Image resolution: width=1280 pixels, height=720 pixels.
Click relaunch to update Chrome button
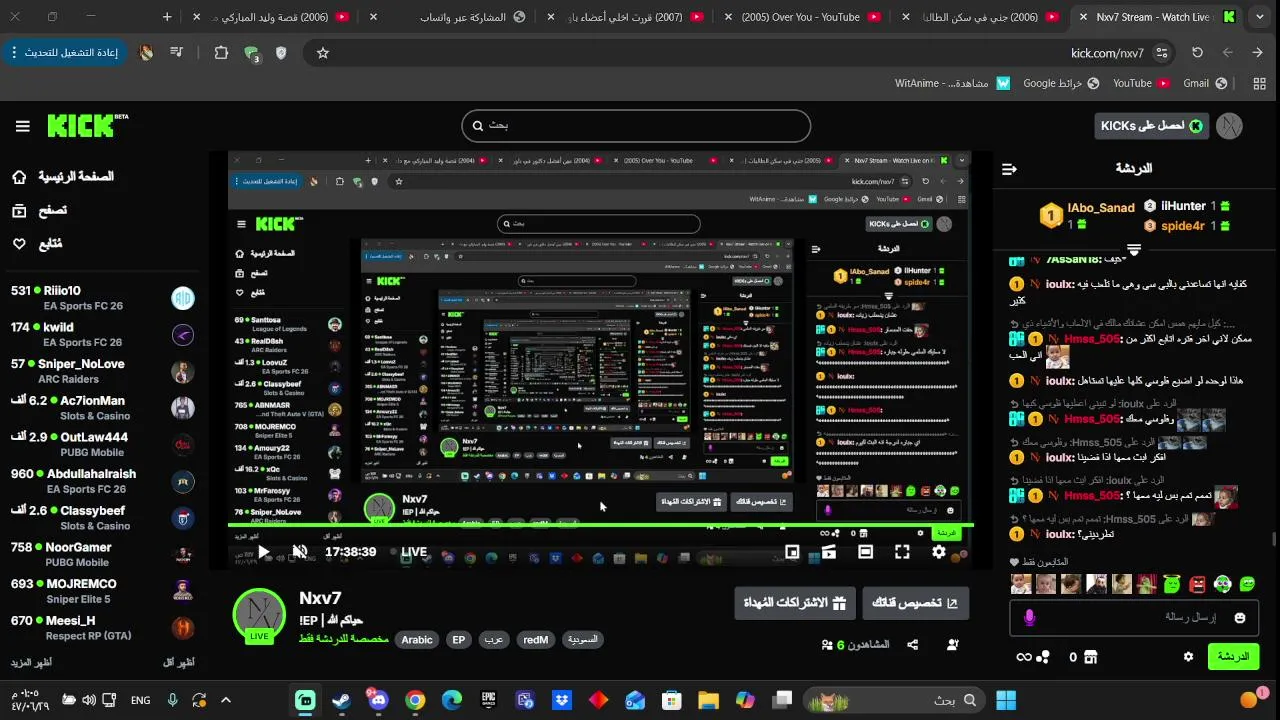(x=67, y=53)
